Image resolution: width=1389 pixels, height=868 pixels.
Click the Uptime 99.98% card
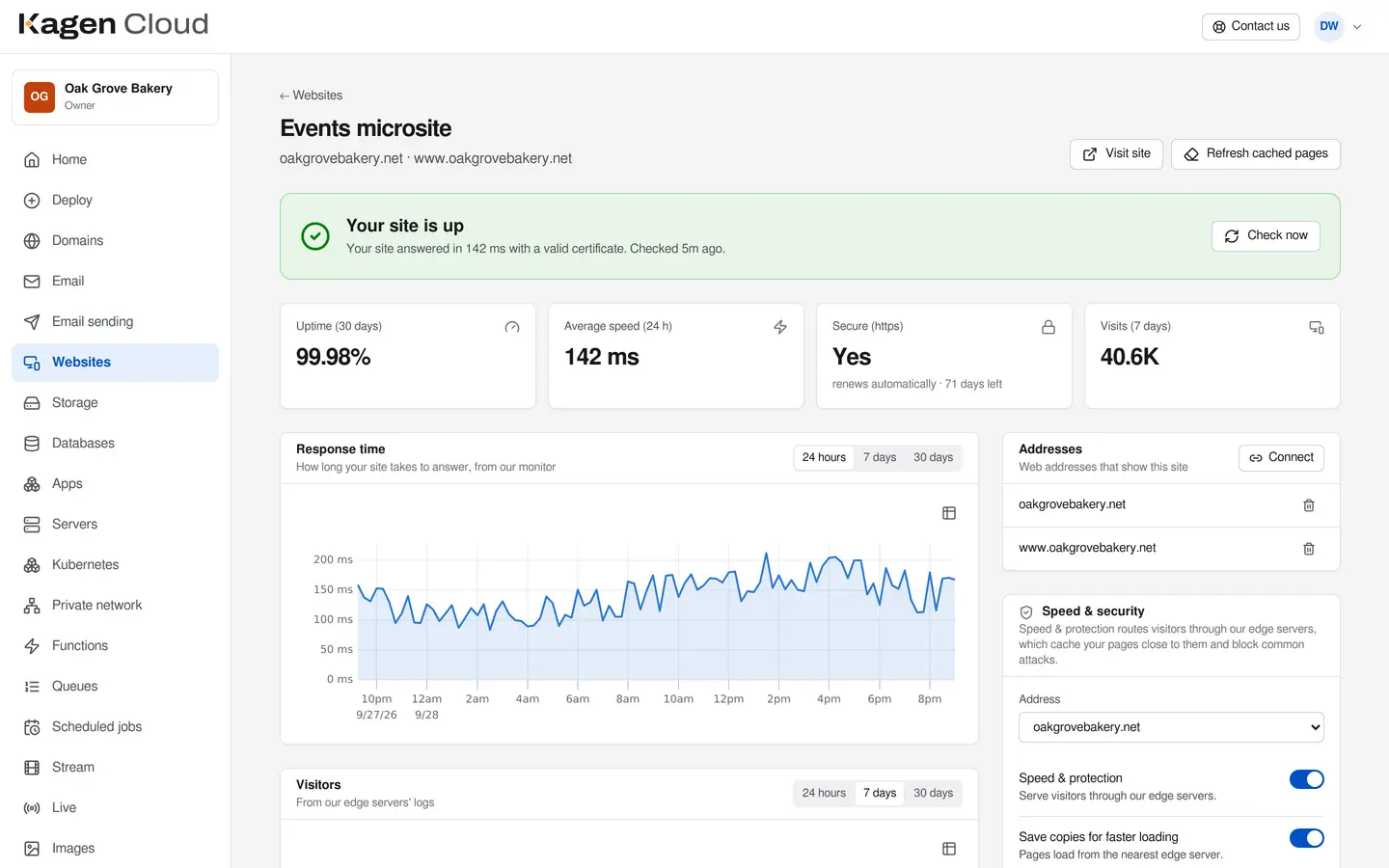pyautogui.click(x=408, y=356)
